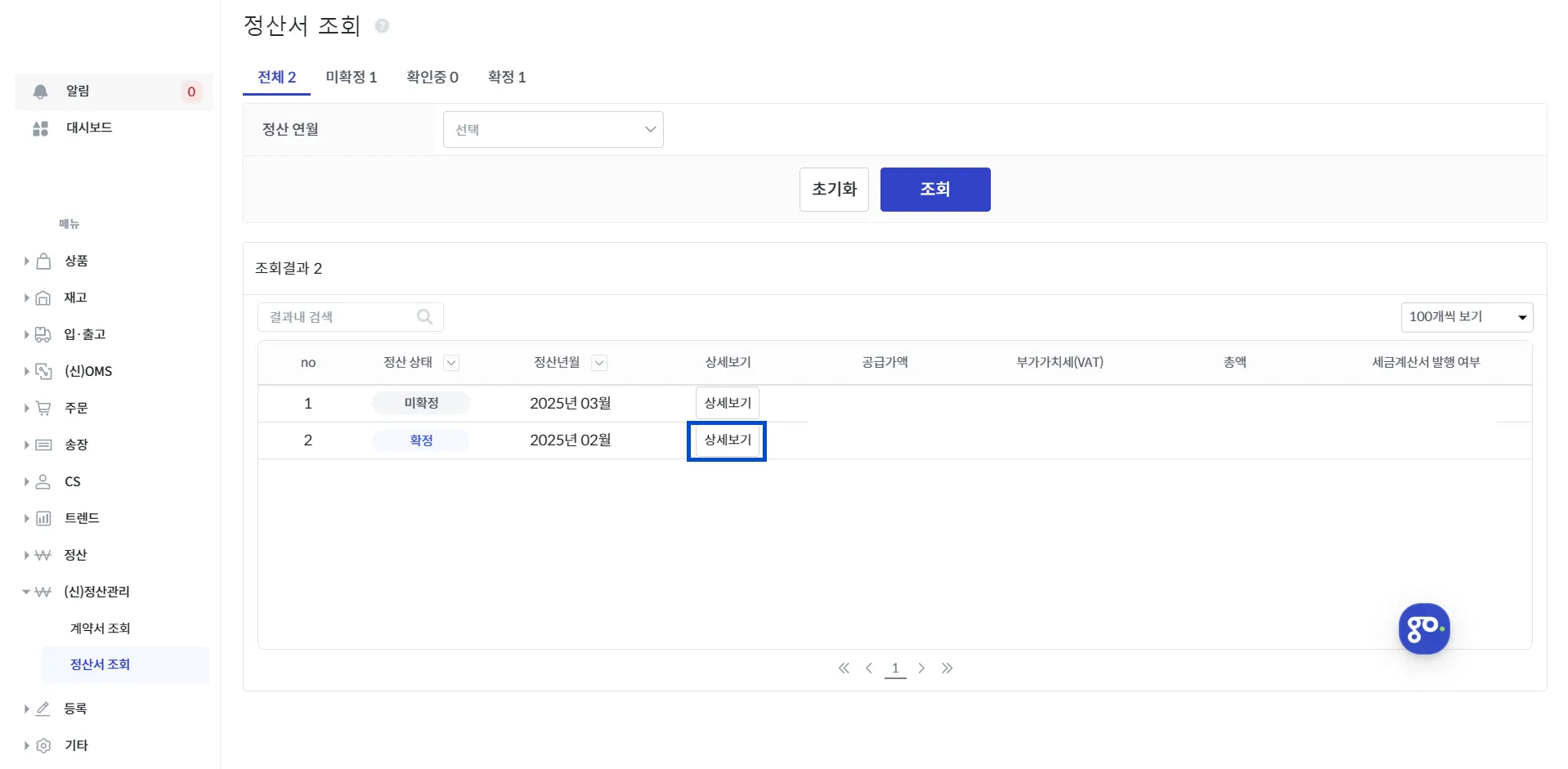Screen dimensions: 1568x769
Task: Click the 송장 invoice icon
Action: tap(43, 445)
